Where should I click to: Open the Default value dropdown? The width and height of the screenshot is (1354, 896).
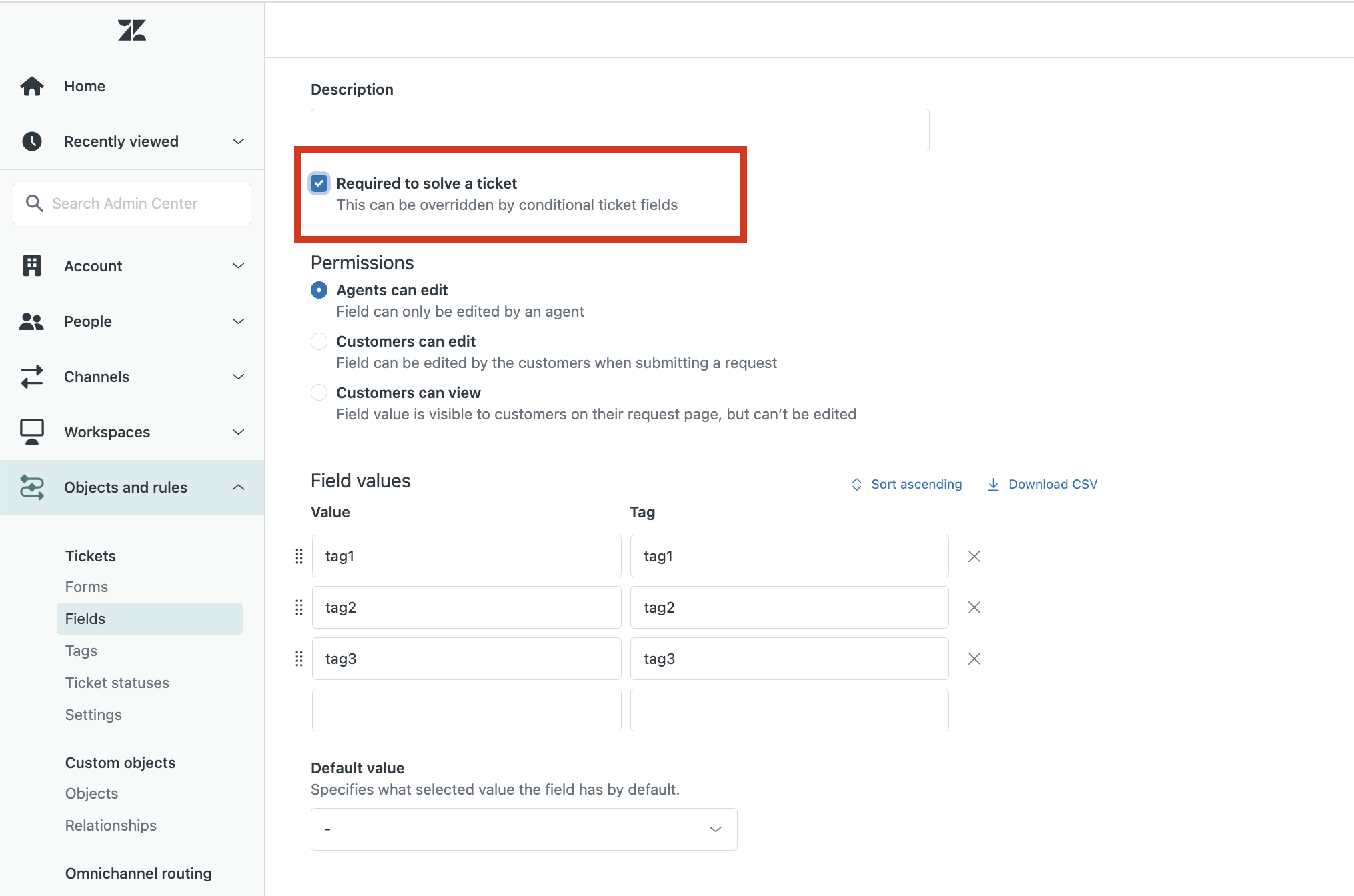tap(523, 828)
